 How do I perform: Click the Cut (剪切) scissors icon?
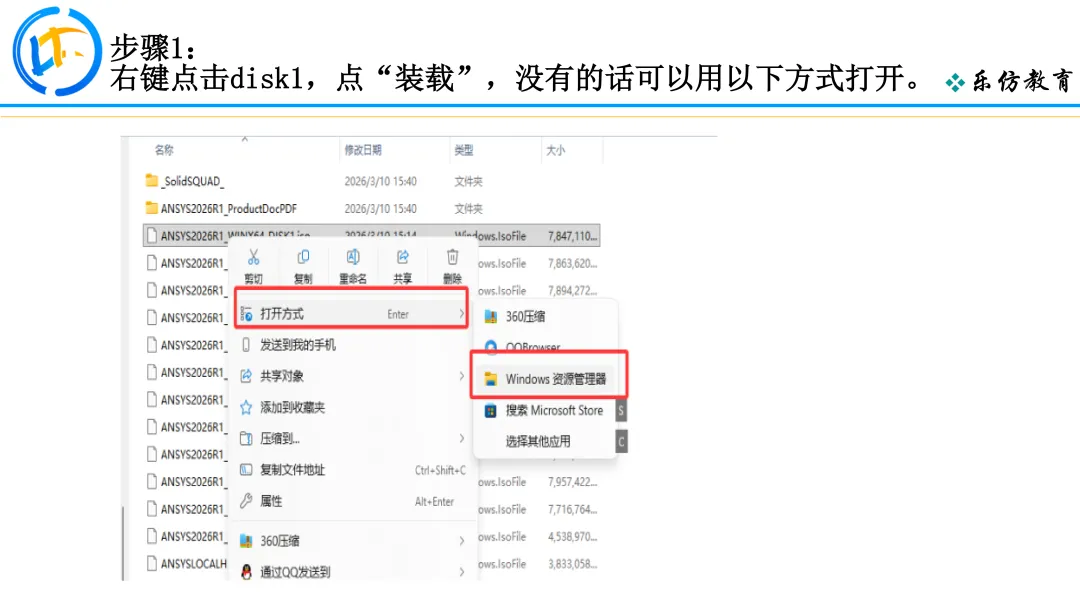(x=253, y=258)
